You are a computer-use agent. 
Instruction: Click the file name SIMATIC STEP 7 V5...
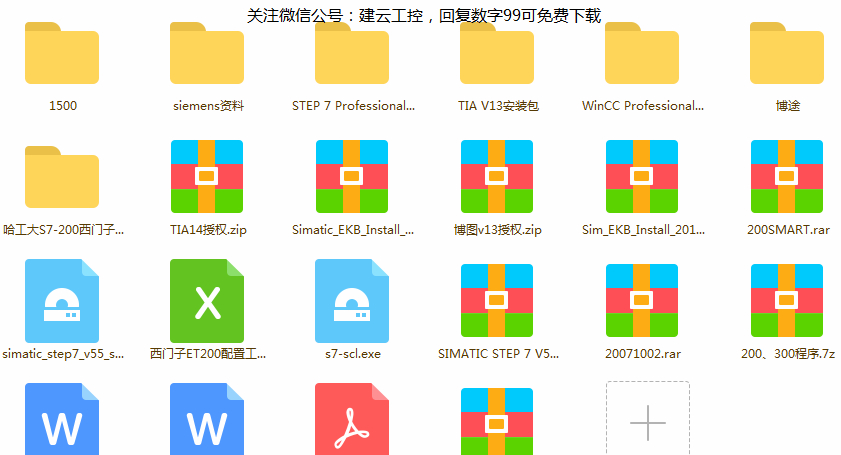[x=498, y=354]
